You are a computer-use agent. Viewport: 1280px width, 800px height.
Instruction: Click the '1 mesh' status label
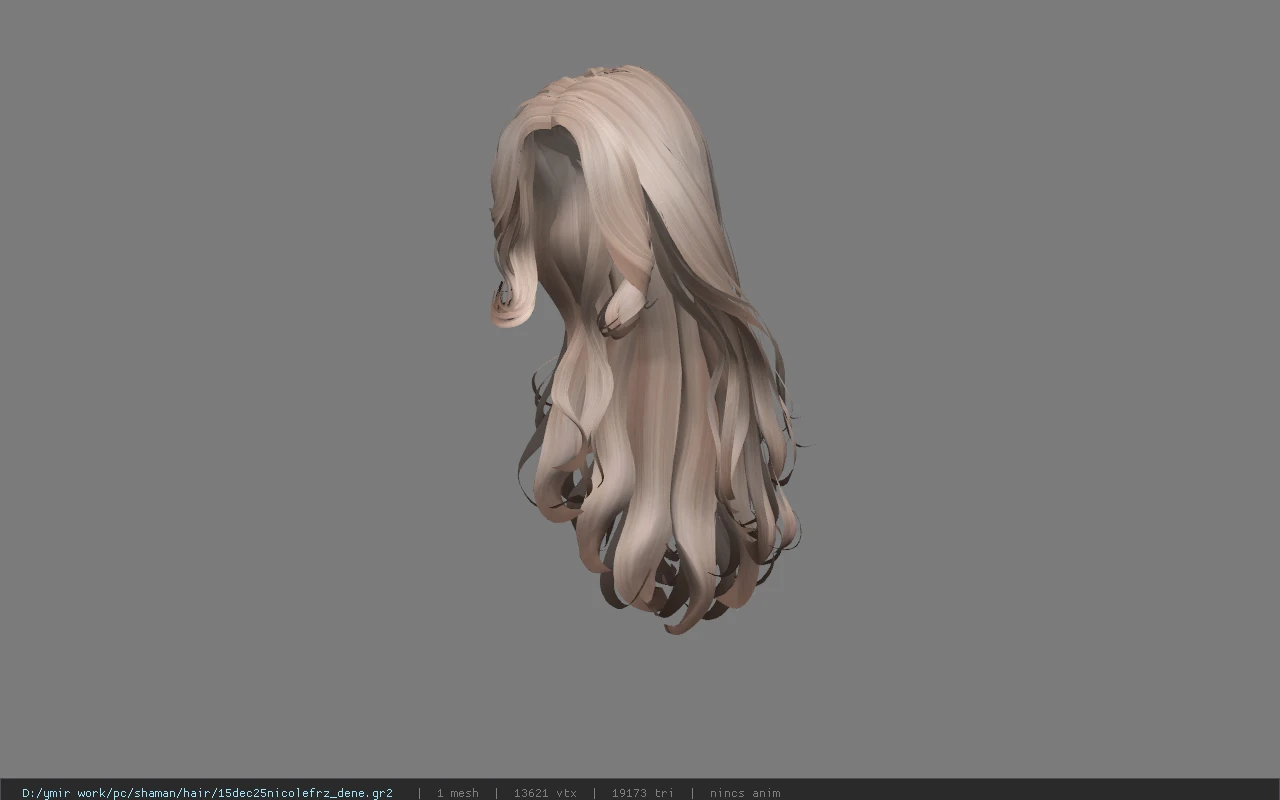(x=457, y=793)
